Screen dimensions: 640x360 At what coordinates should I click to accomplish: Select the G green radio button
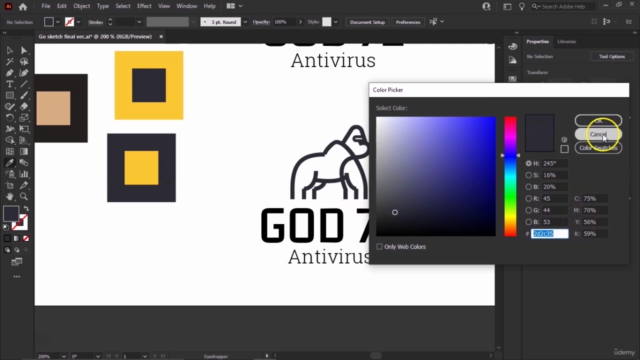tap(529, 210)
